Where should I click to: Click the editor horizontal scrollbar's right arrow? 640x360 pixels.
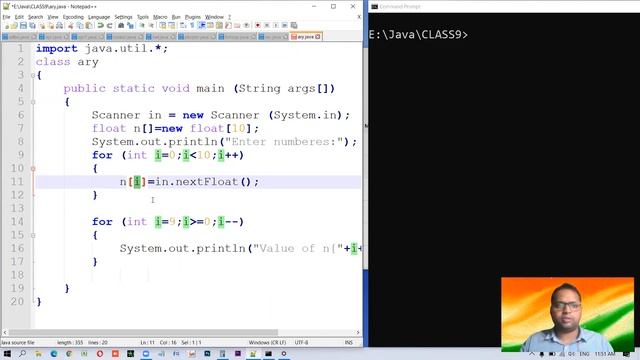point(358,333)
